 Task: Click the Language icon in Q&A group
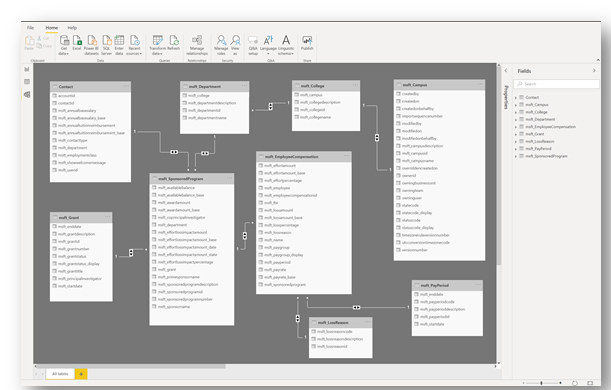click(x=268, y=40)
